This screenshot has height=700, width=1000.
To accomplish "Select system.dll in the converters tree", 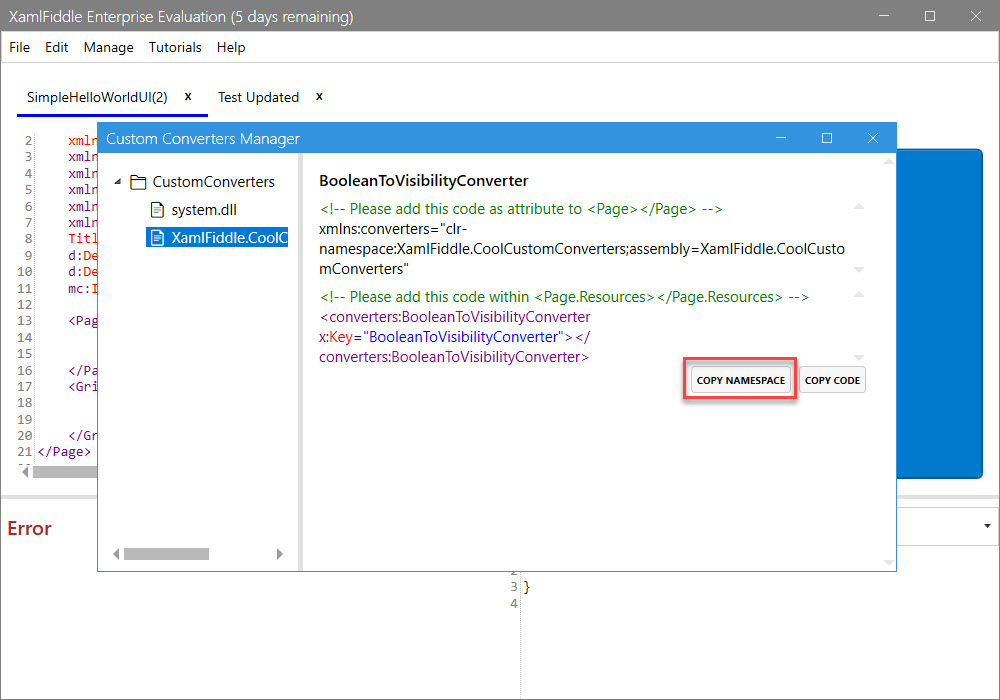I will click(x=204, y=210).
